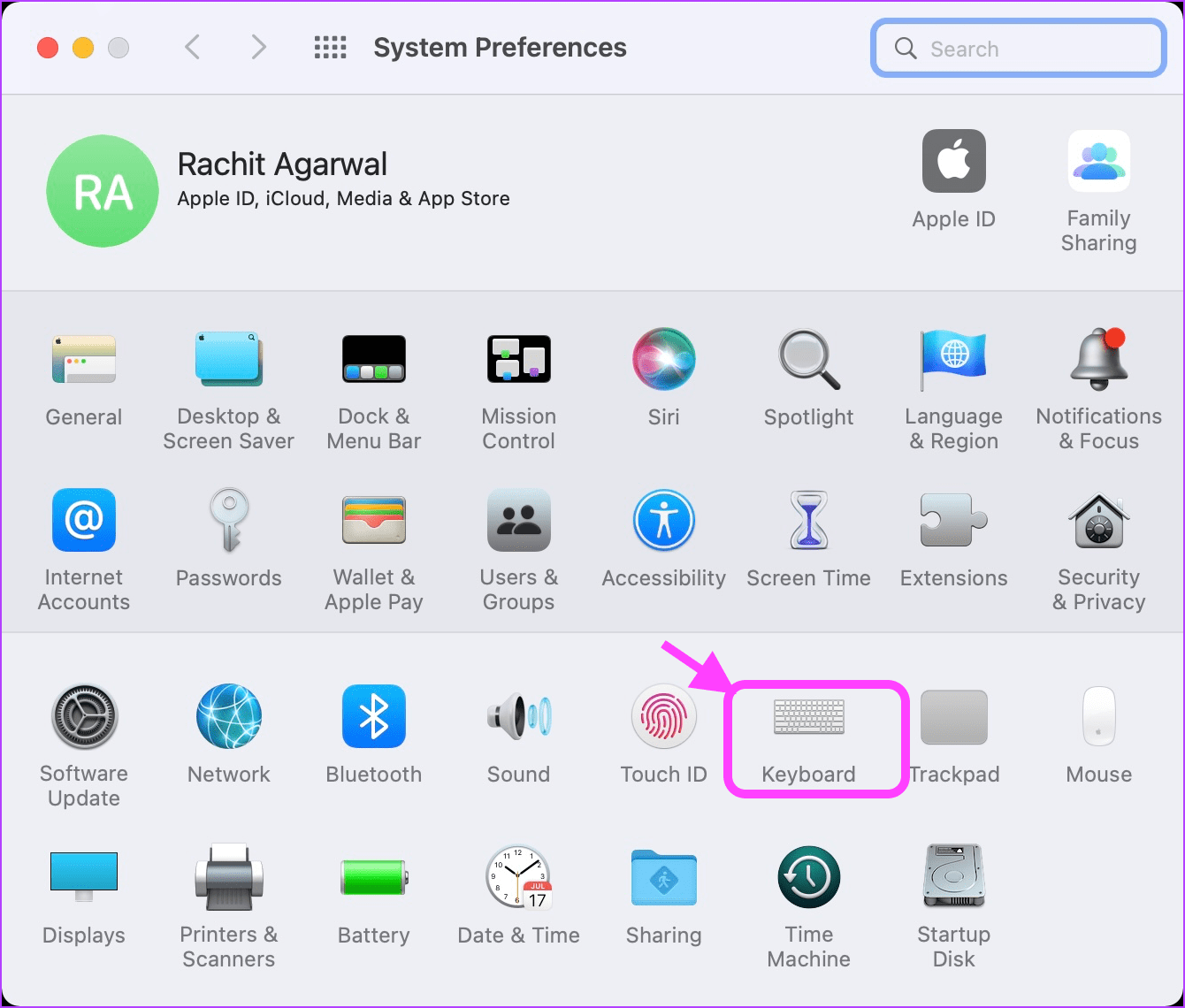
Task: Close the System Preferences window
Action: (x=48, y=48)
